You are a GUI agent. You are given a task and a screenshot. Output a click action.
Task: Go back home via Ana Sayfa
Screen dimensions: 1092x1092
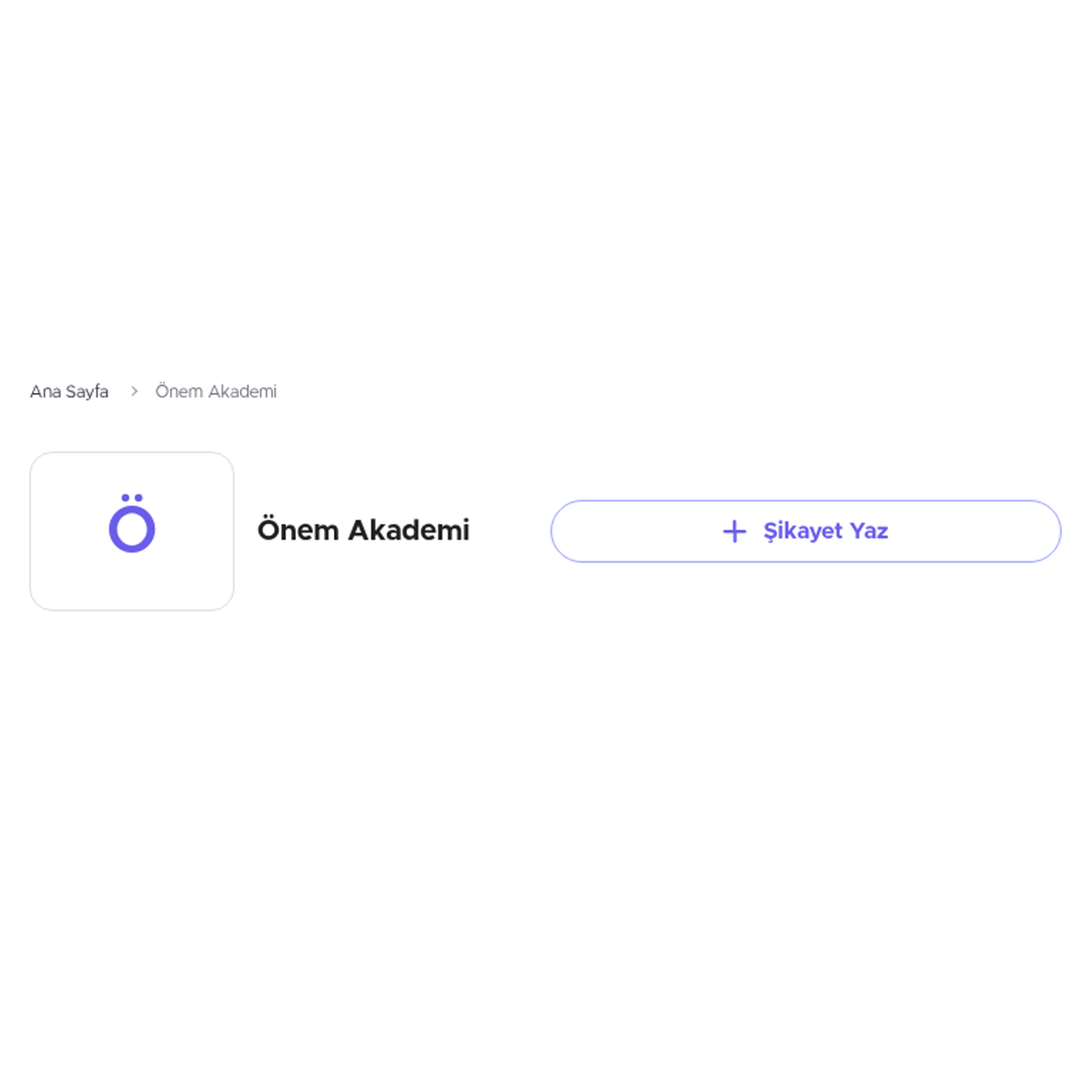[69, 391]
